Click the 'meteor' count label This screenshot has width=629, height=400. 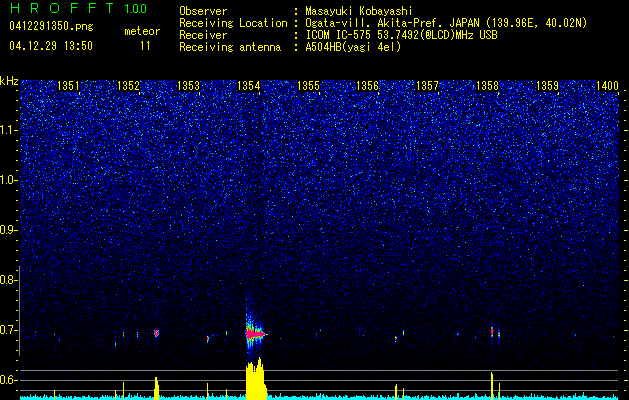pos(142,31)
